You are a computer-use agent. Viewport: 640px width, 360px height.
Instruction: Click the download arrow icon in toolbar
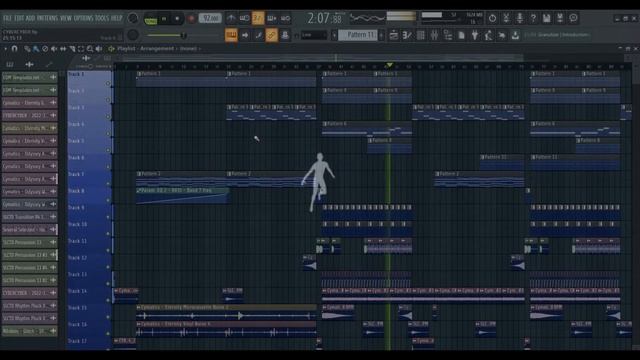coord(515,35)
